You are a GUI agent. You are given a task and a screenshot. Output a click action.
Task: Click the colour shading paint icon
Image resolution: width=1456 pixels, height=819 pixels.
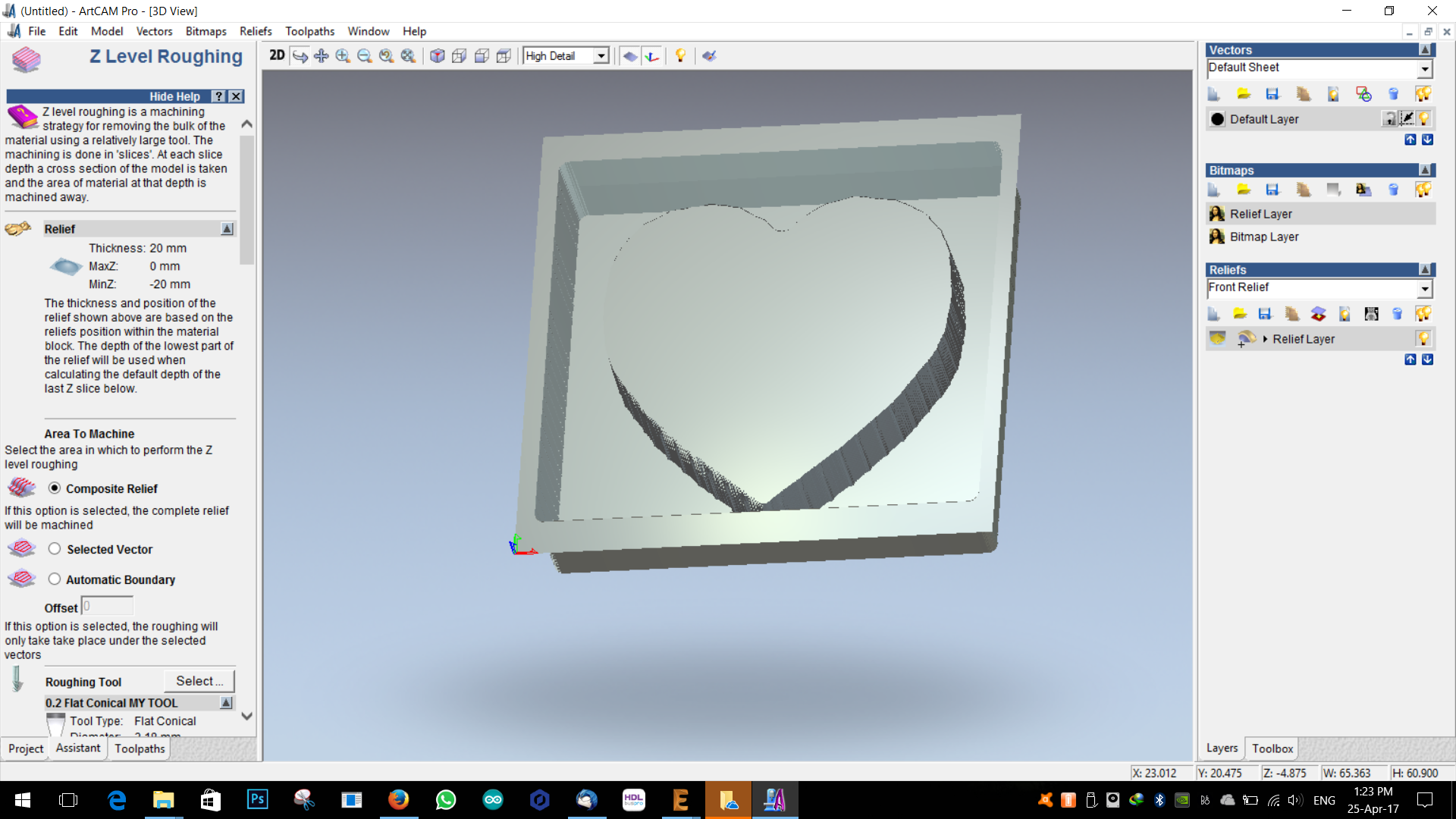tap(709, 55)
